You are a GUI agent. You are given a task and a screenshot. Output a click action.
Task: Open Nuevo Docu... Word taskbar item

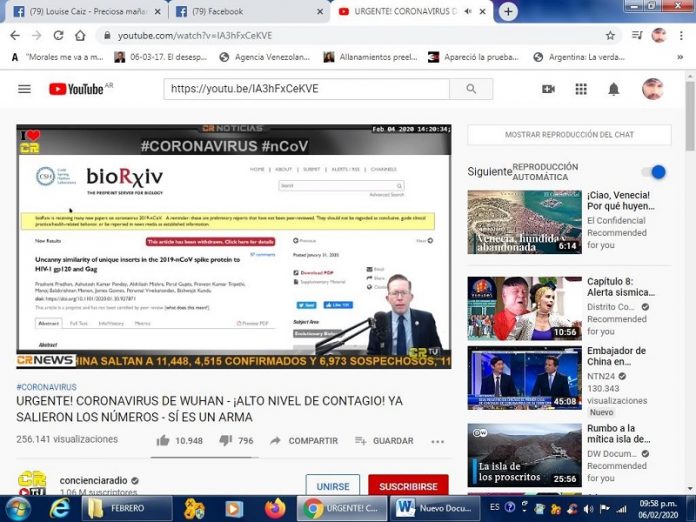click(435, 508)
